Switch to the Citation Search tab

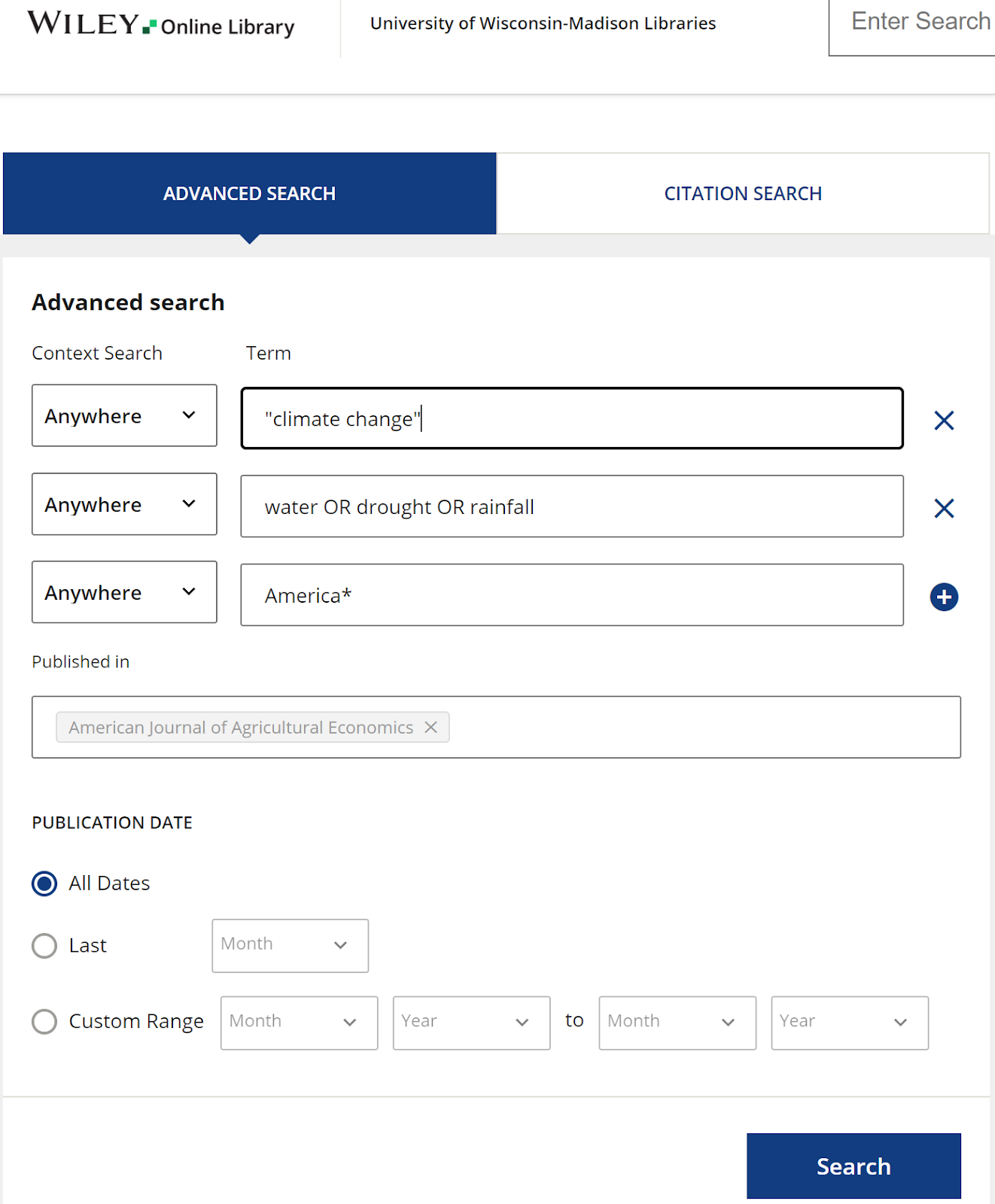(x=742, y=193)
